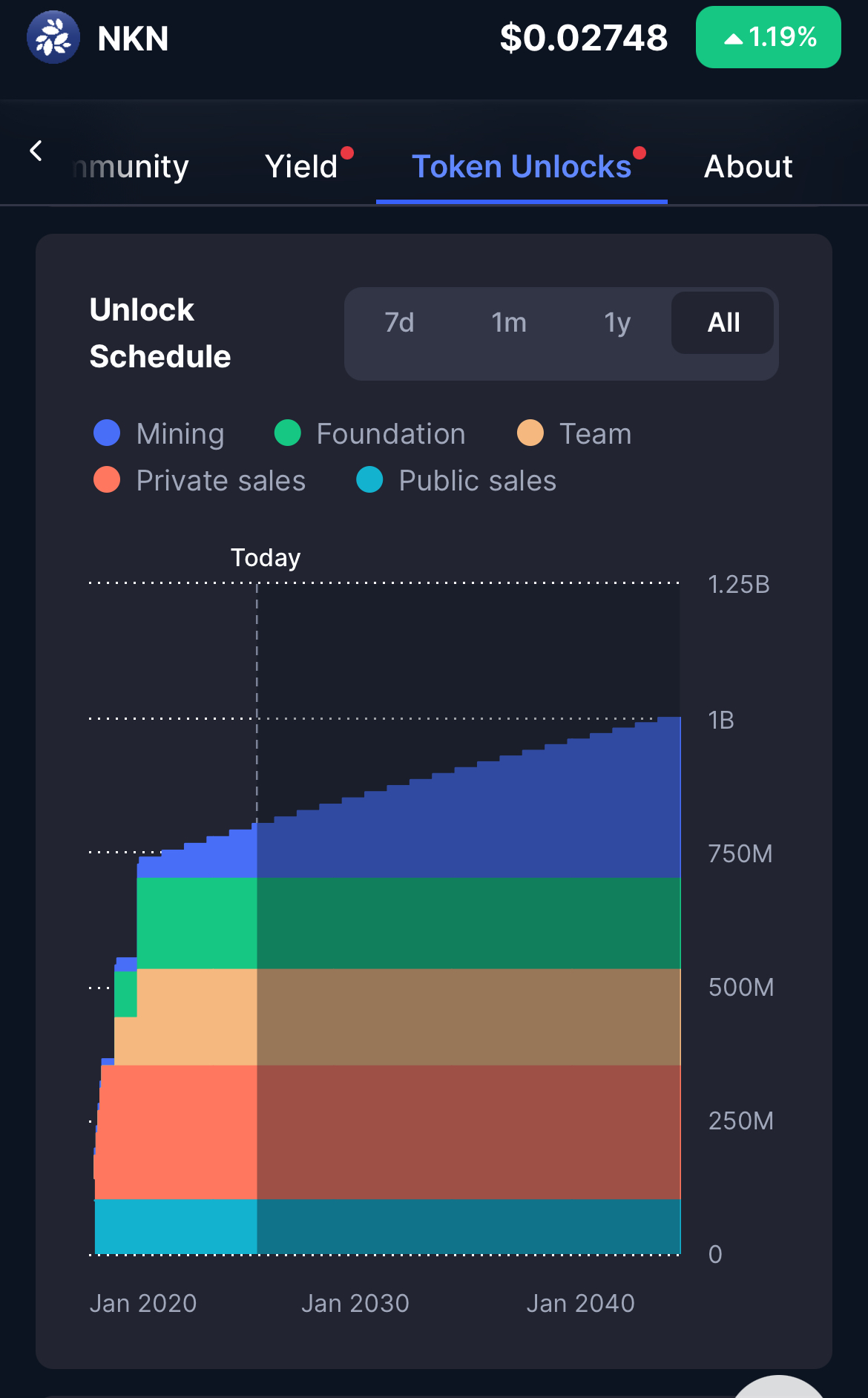Click the NKN token name
Viewport: 868px width, 1398px height.
134,39
